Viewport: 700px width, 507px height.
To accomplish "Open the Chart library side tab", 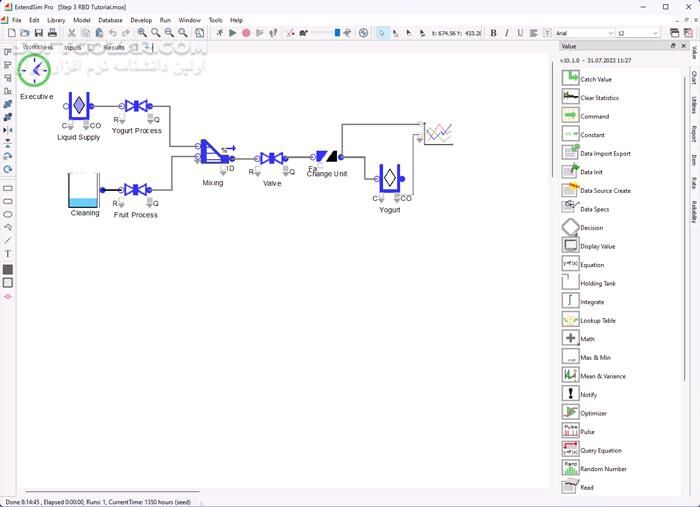I will (x=693, y=78).
